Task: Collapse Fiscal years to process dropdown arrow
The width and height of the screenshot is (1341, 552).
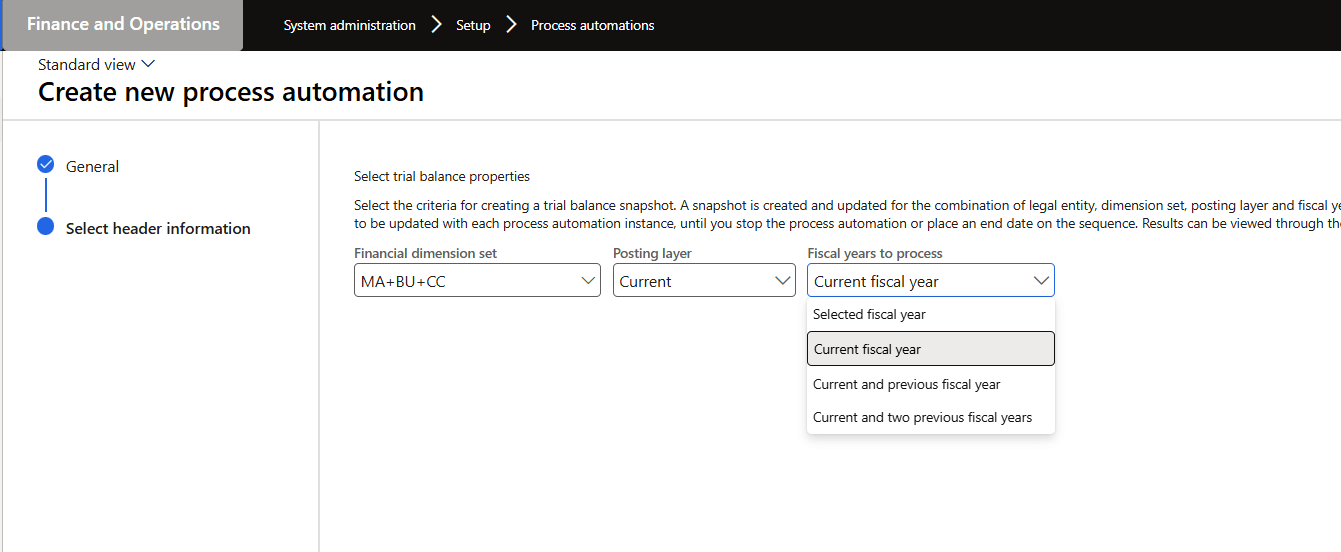Action: 1041,281
